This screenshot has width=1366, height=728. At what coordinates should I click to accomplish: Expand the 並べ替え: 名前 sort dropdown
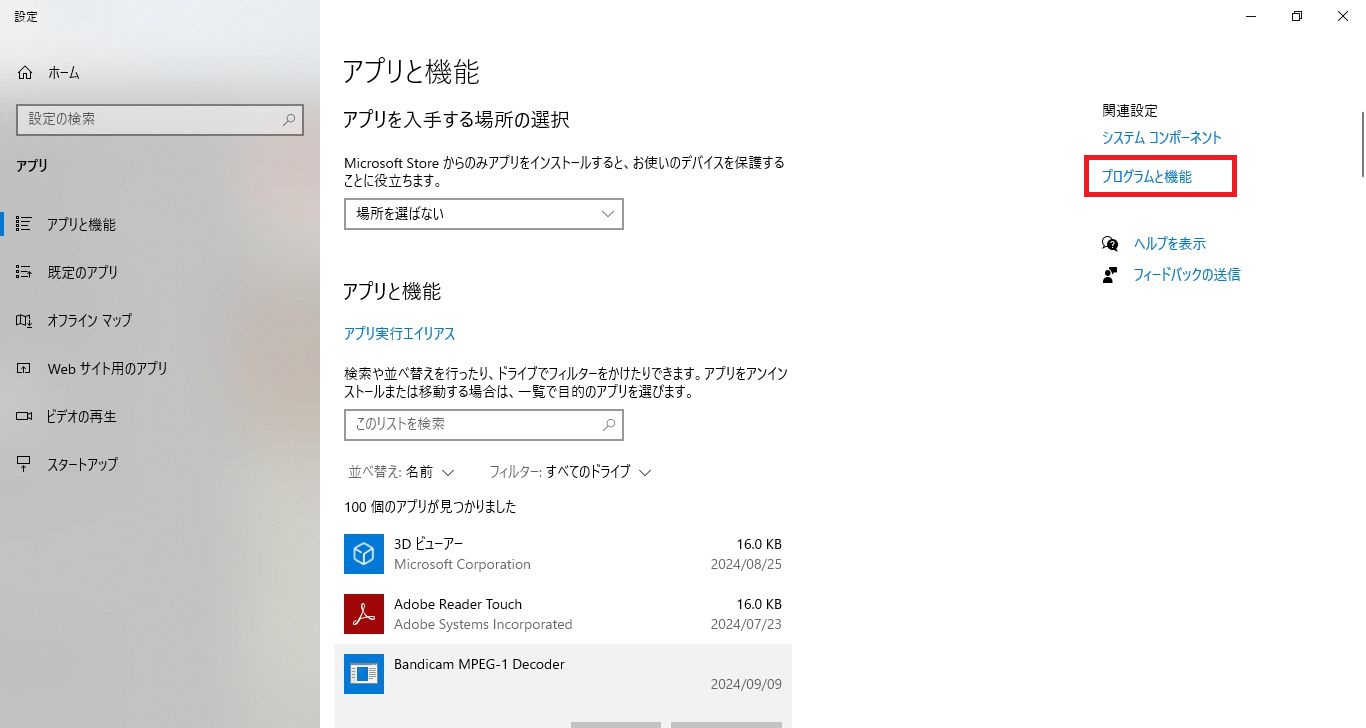(x=401, y=472)
